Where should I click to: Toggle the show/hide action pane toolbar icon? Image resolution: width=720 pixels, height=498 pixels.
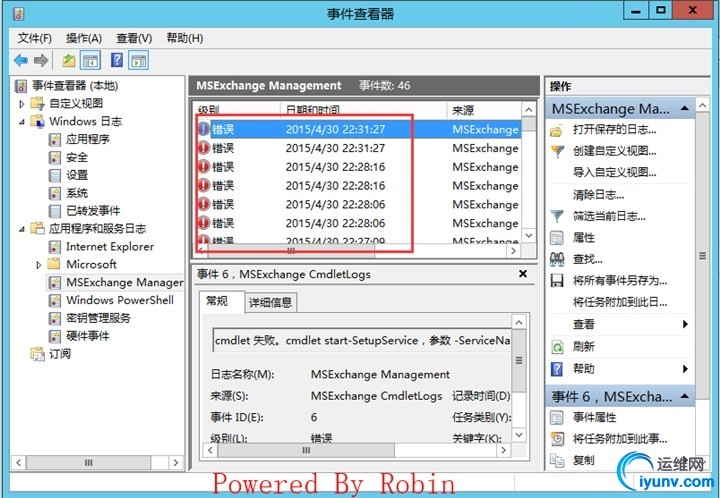point(138,60)
